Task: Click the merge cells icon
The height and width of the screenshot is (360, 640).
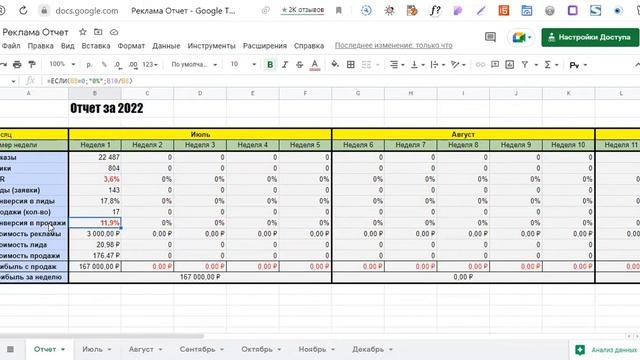Action: click(366, 64)
